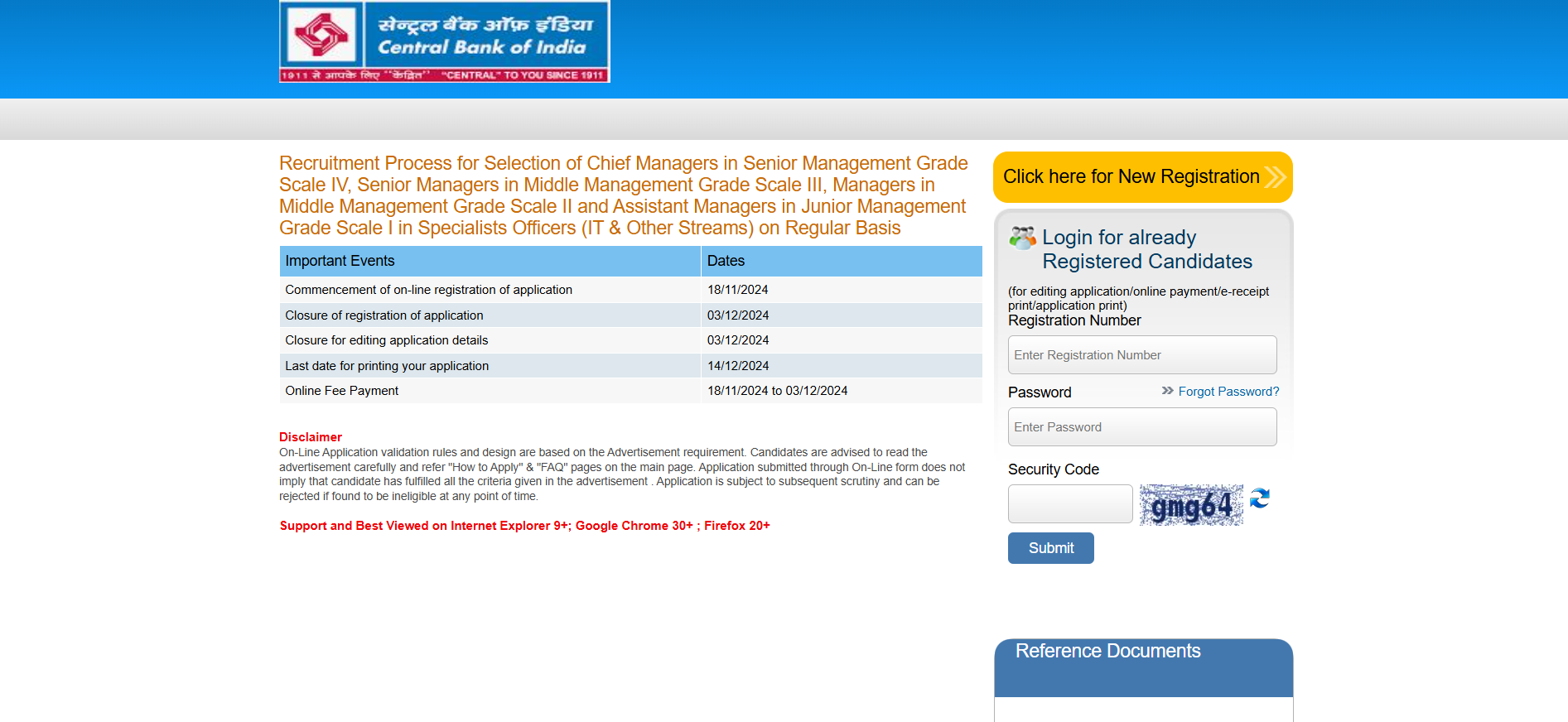Click the Recruitment Process page heading
This screenshot has width=1568, height=722.
coord(624,195)
